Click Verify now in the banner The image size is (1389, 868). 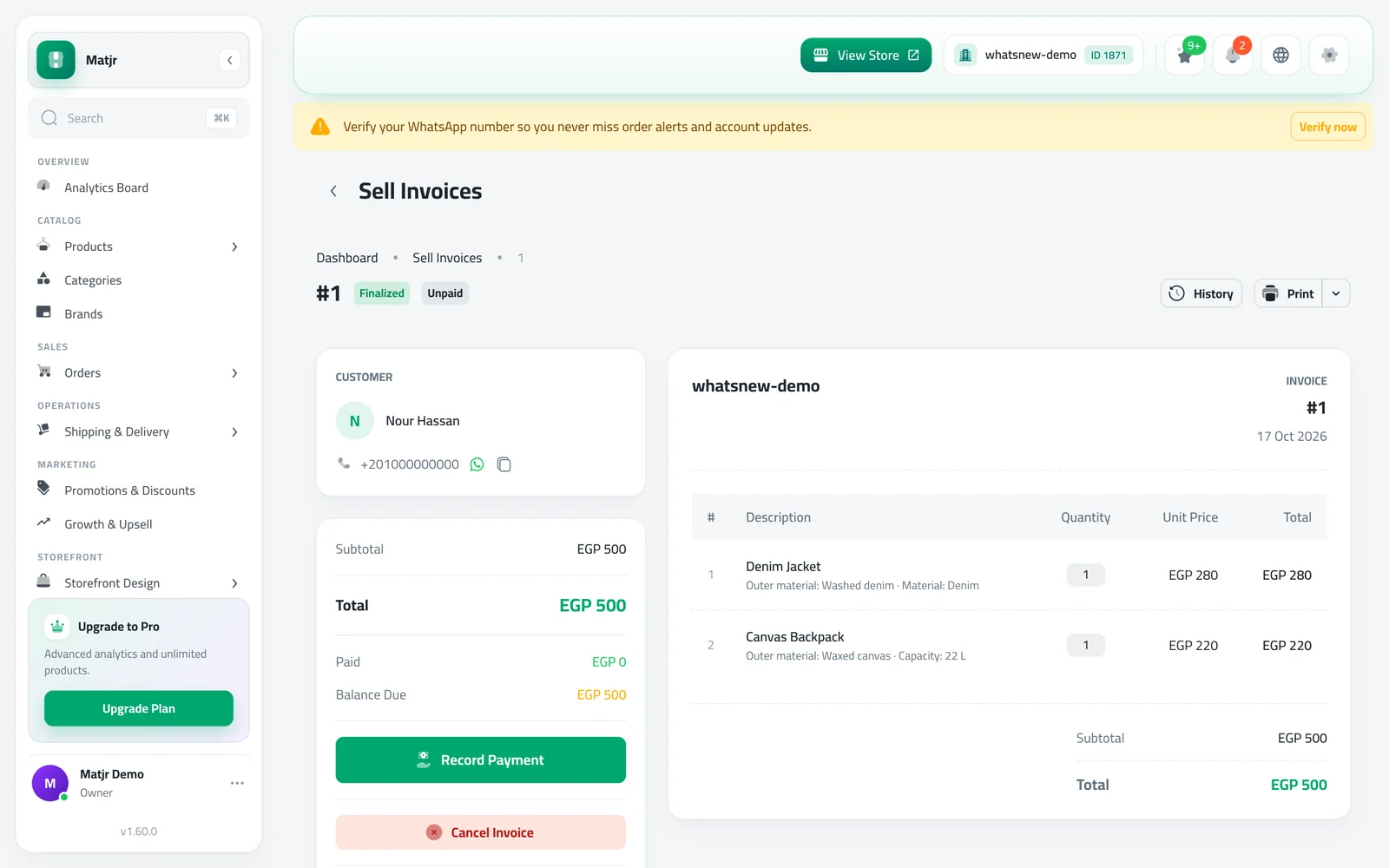[x=1327, y=127]
